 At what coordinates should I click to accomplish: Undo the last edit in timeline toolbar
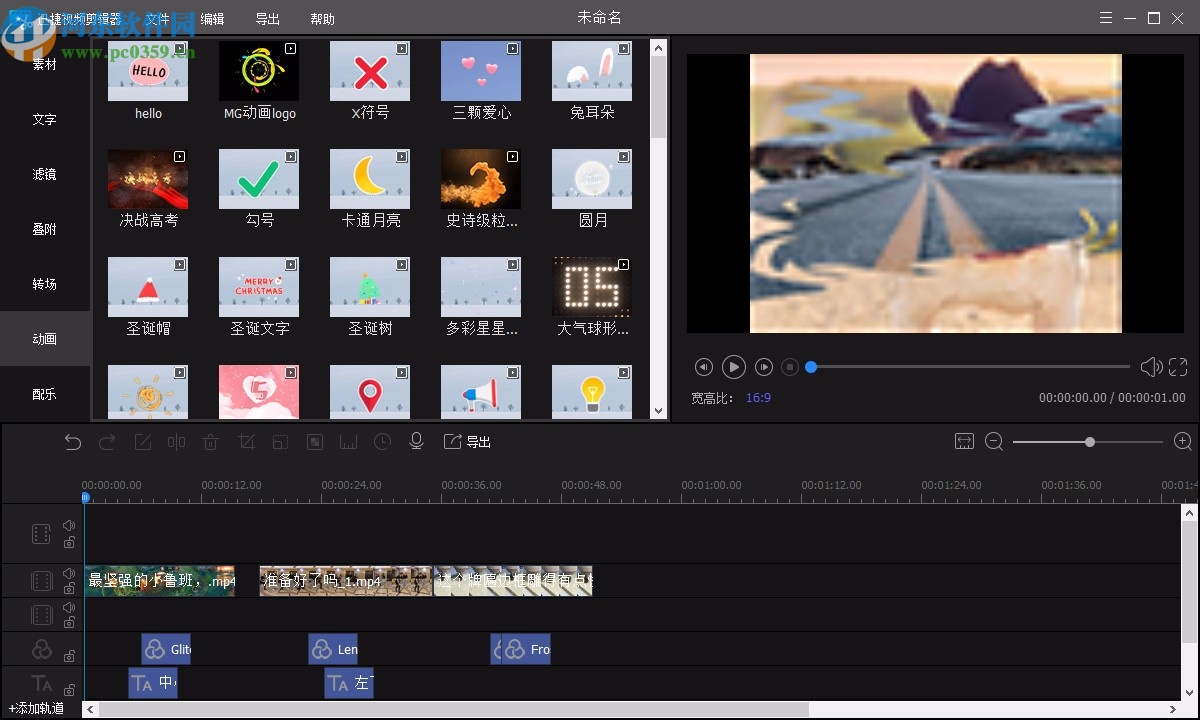point(72,442)
